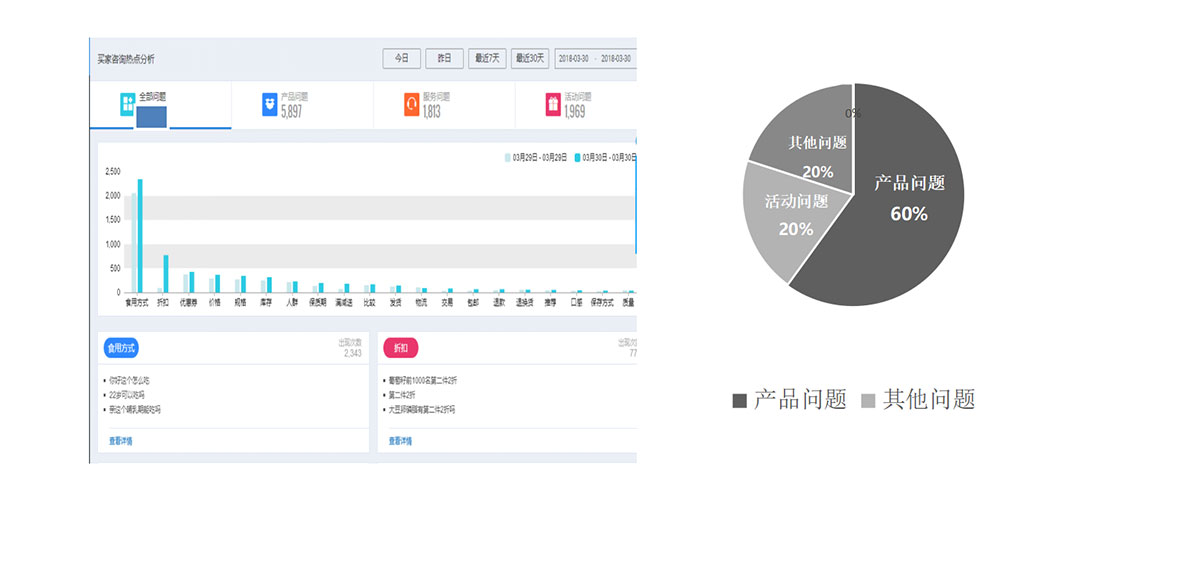Click the 折扣 bar in the chart

tap(166, 273)
